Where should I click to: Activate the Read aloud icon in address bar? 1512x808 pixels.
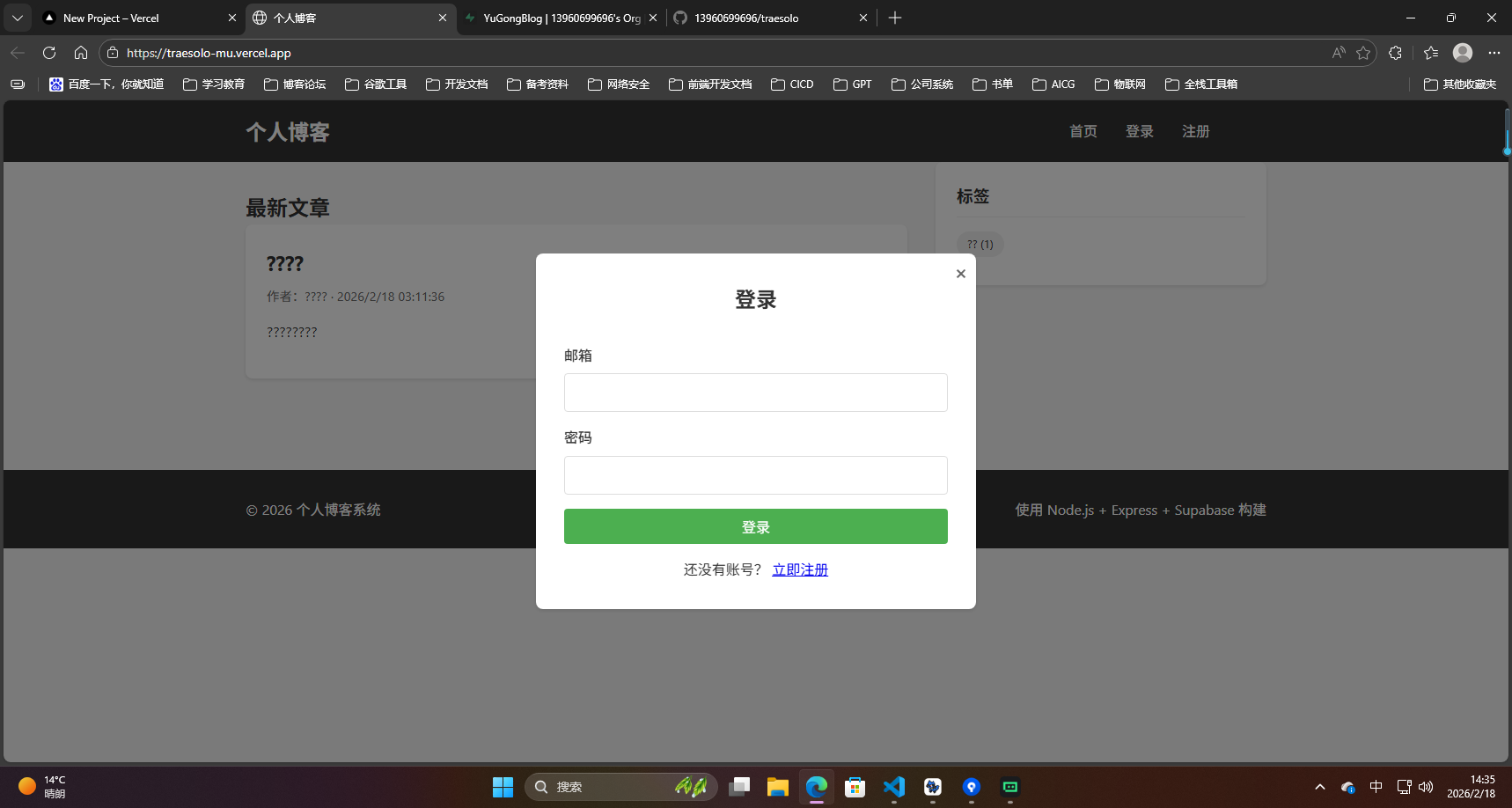click(x=1338, y=53)
